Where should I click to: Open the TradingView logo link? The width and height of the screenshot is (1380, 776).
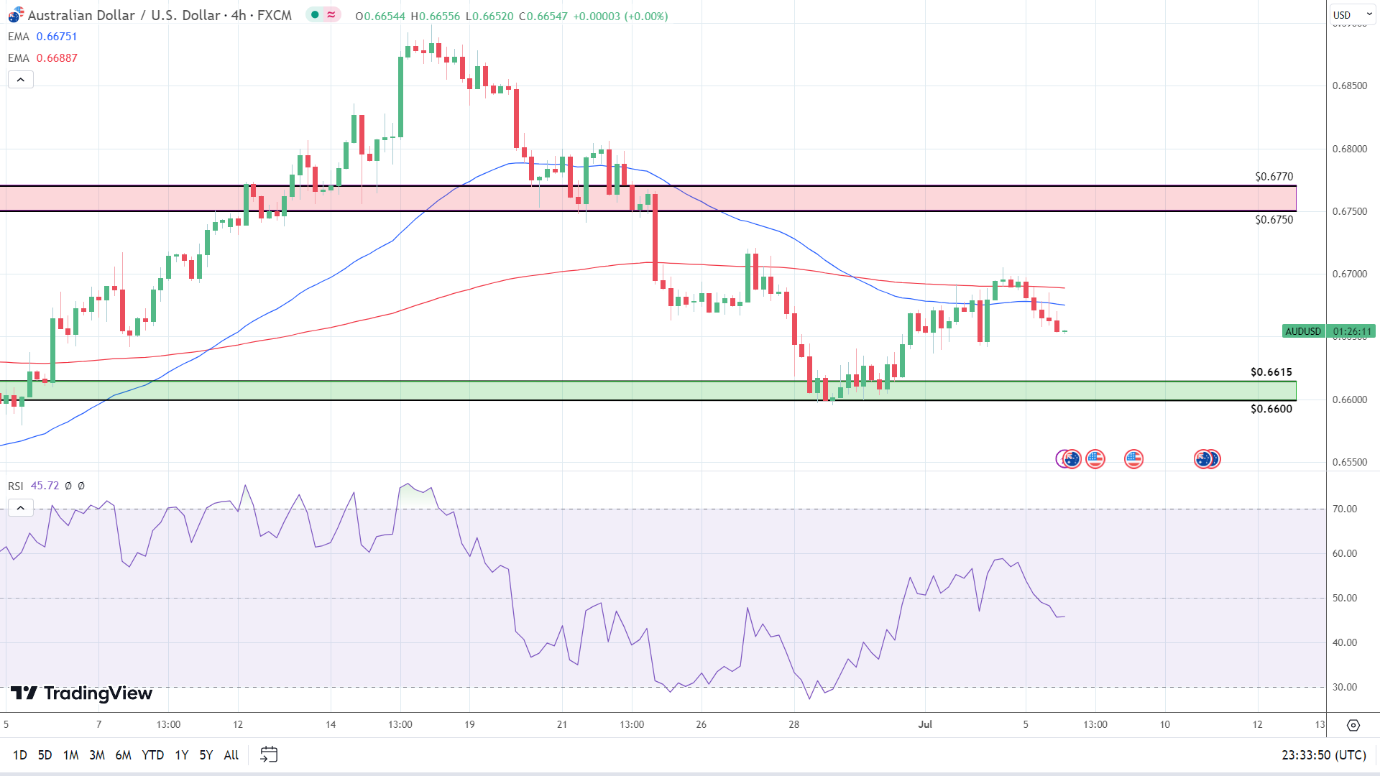point(82,693)
